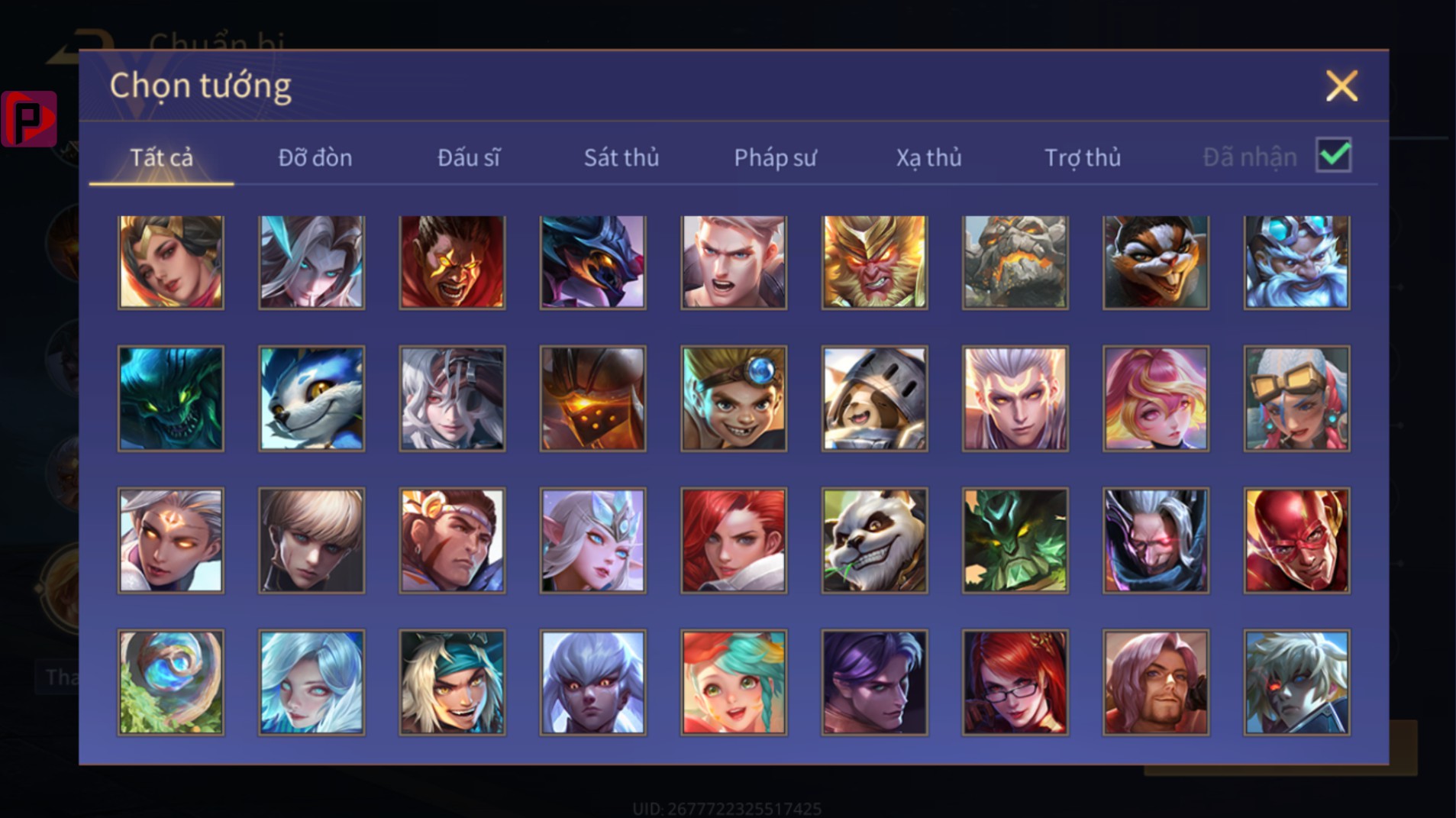Switch to the Trợ thủ tab

pyautogui.click(x=1082, y=157)
